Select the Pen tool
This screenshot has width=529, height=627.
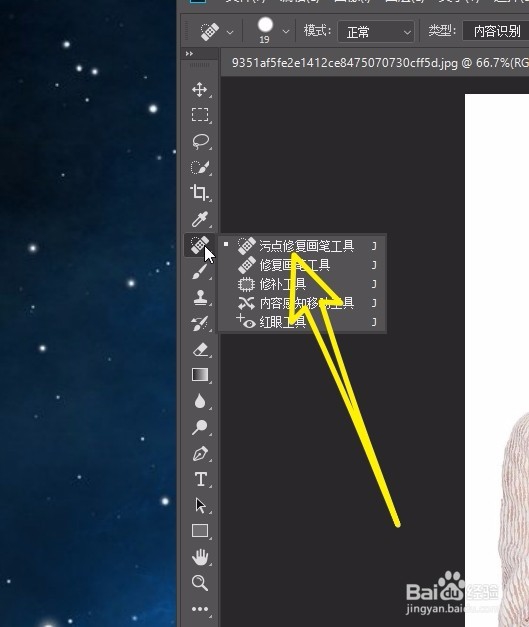[x=200, y=453]
